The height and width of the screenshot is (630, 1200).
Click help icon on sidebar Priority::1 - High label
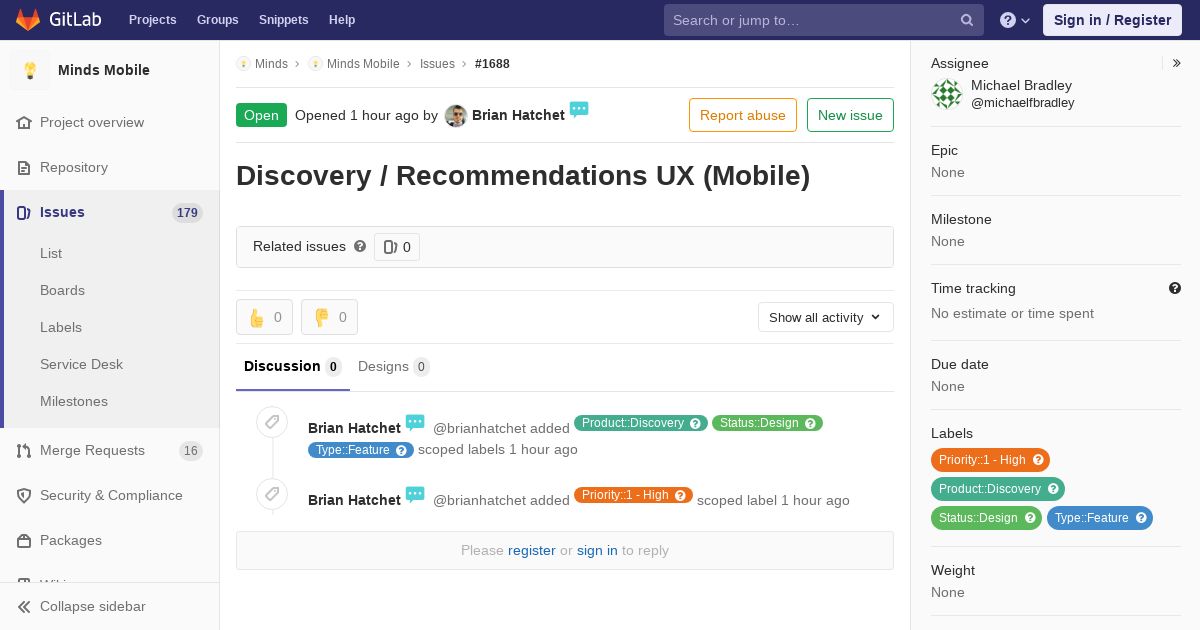(1038, 460)
